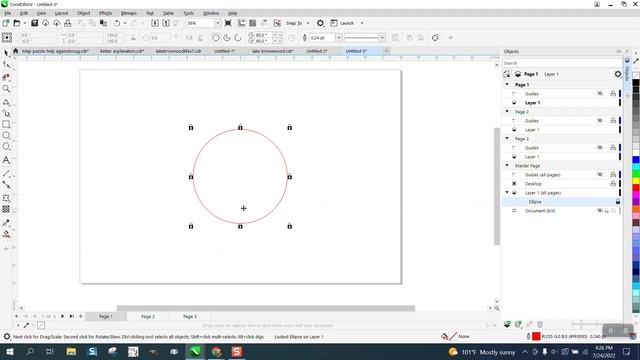
Task: Select the Freehand tool in the toolbox
Action: click(x=6, y=102)
